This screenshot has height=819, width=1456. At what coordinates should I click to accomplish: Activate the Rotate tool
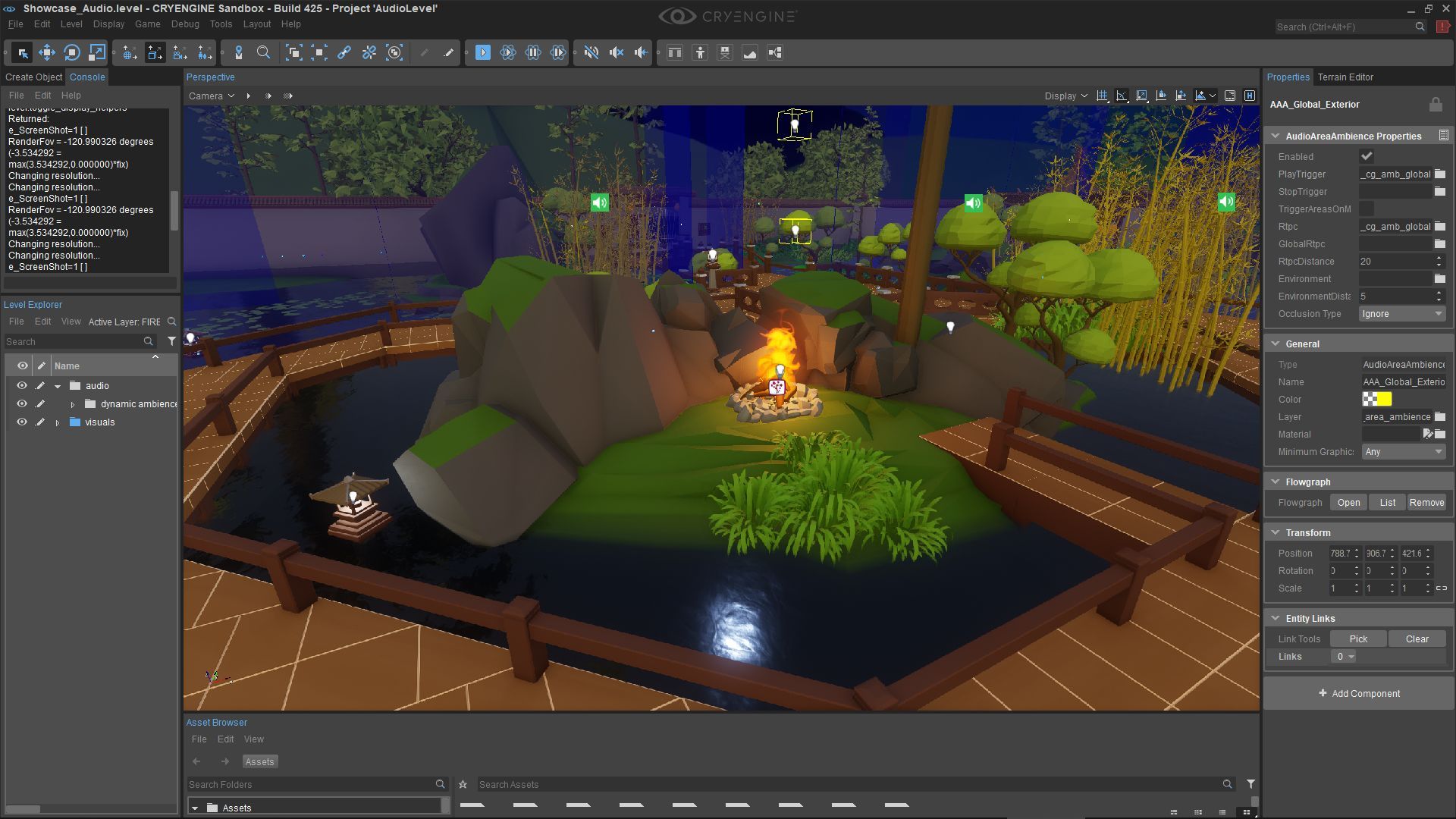(x=72, y=52)
